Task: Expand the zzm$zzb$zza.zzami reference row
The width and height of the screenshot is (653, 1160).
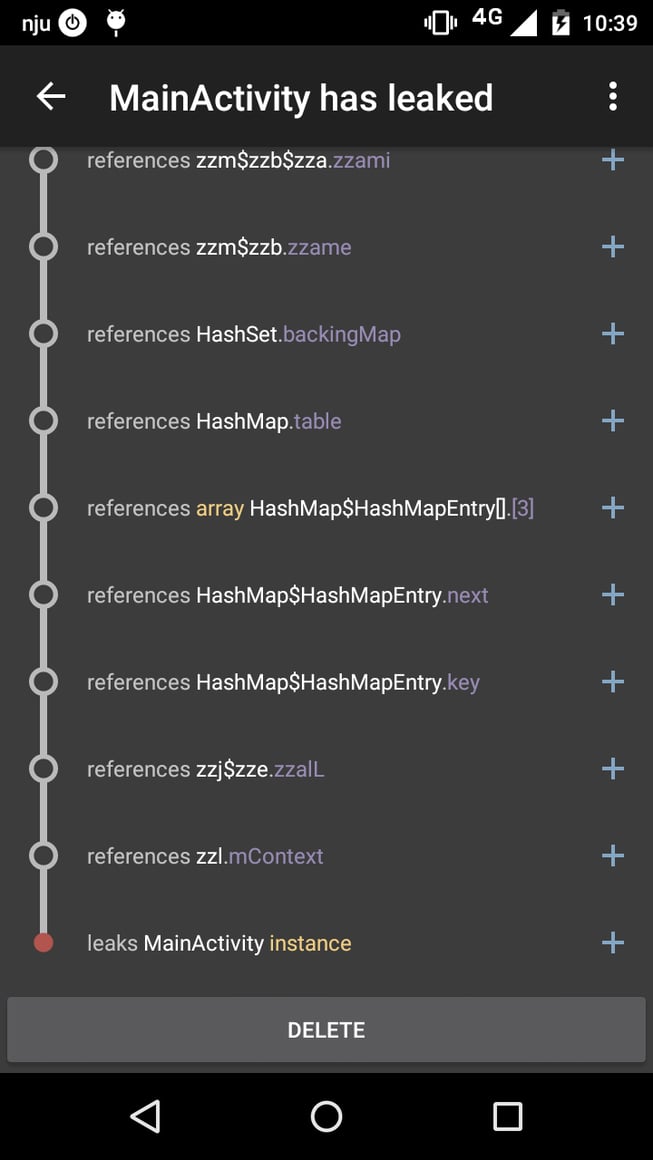Action: point(612,160)
